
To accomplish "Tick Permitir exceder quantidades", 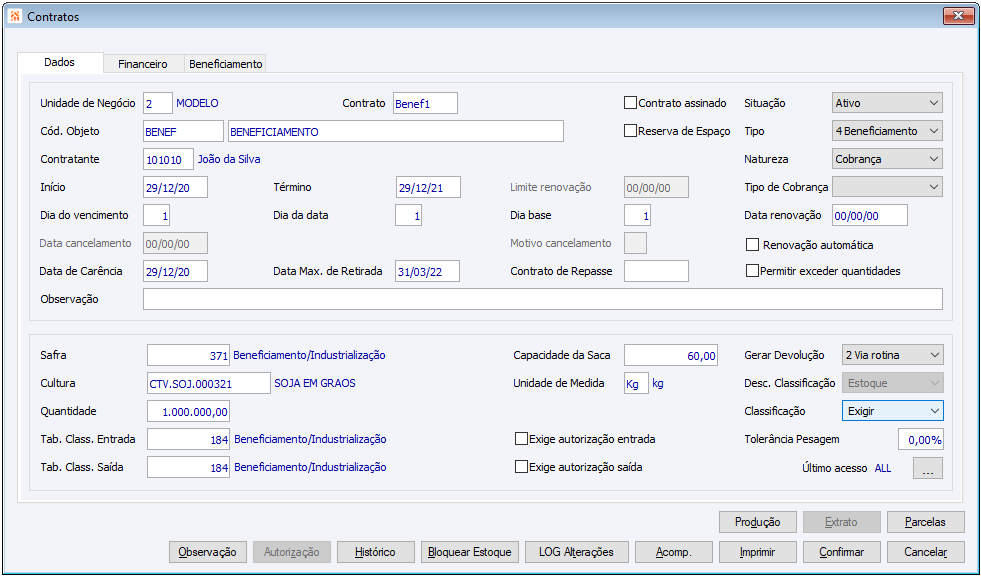I will 753,271.
